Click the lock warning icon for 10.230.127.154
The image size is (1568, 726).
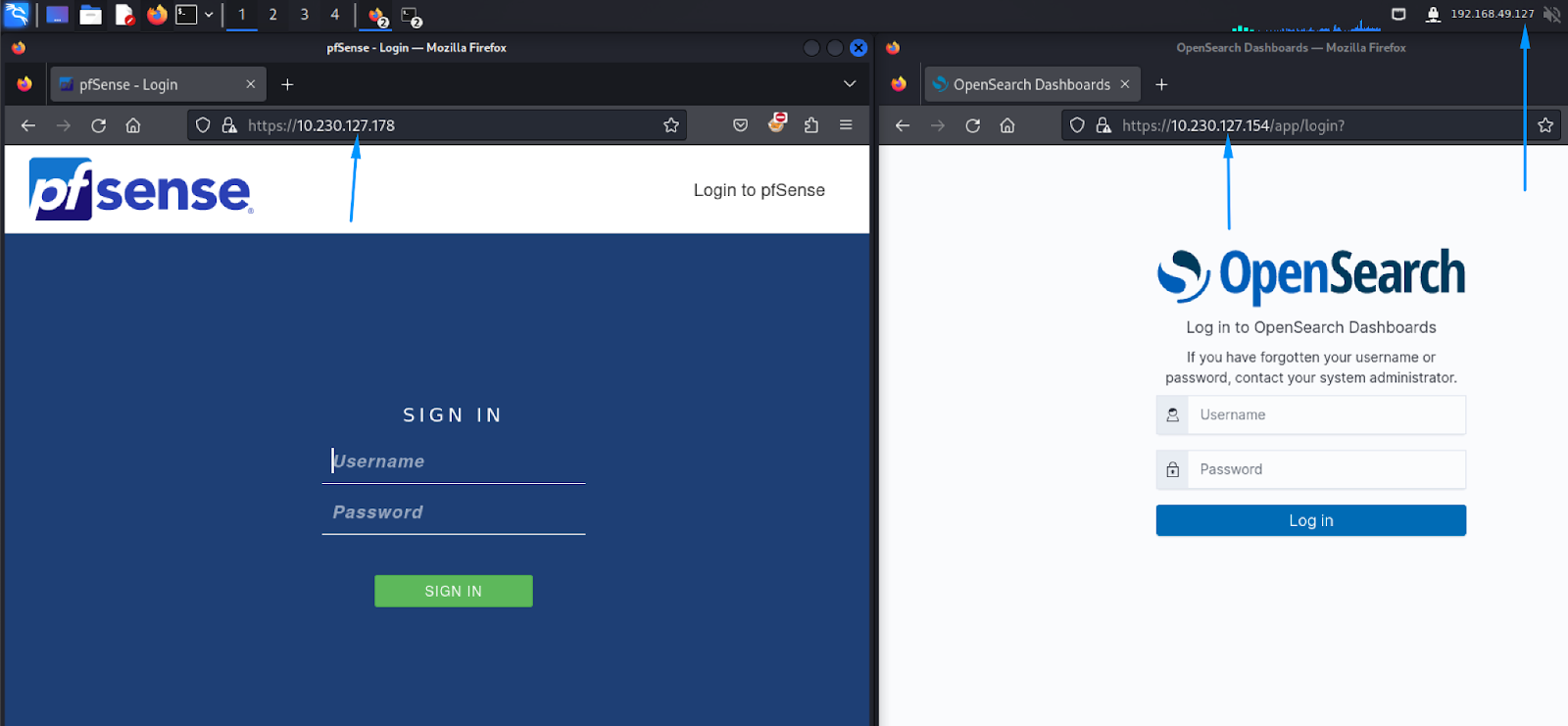point(1103,125)
